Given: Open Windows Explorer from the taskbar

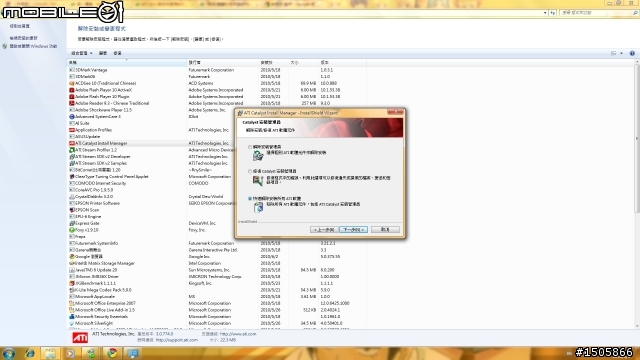Looking at the screenshot, I should point(50,353).
